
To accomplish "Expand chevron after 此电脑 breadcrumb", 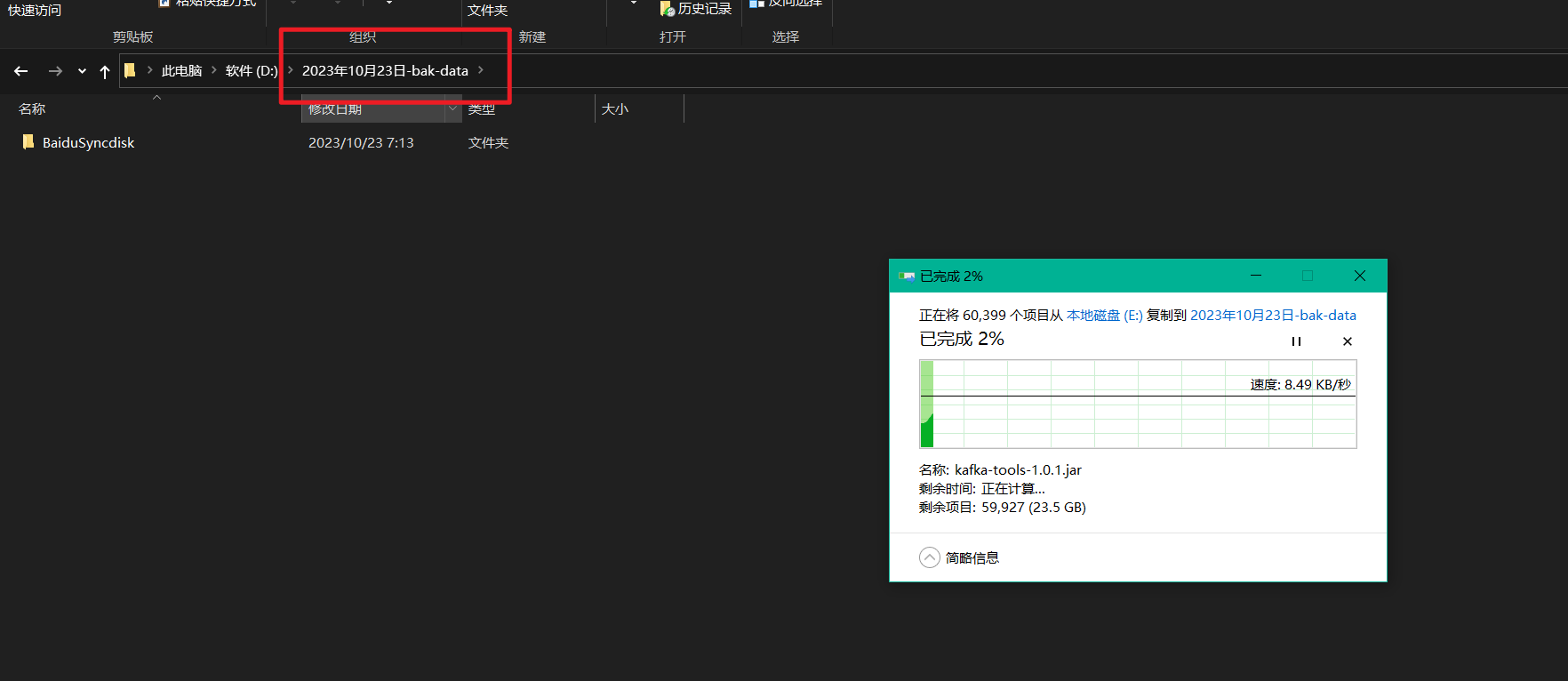I will click(x=214, y=70).
